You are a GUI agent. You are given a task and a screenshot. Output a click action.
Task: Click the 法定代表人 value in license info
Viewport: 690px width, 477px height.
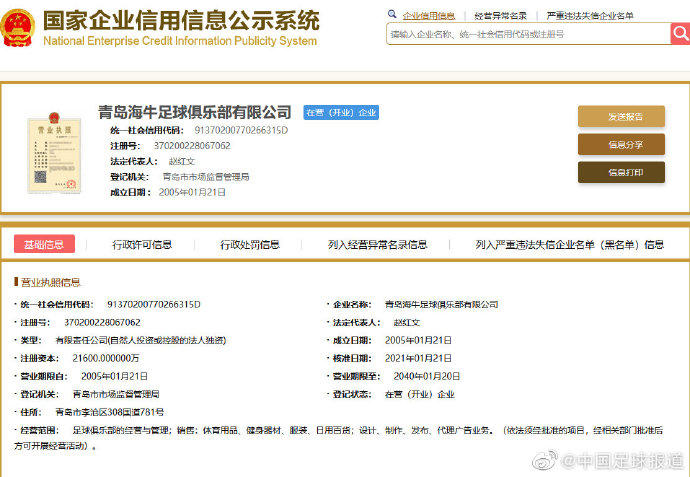point(407,323)
